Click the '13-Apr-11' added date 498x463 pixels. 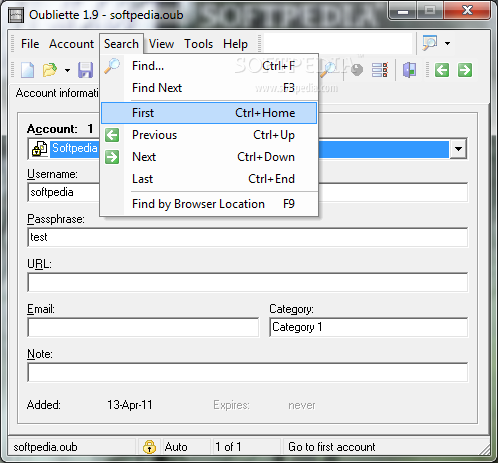130,405
